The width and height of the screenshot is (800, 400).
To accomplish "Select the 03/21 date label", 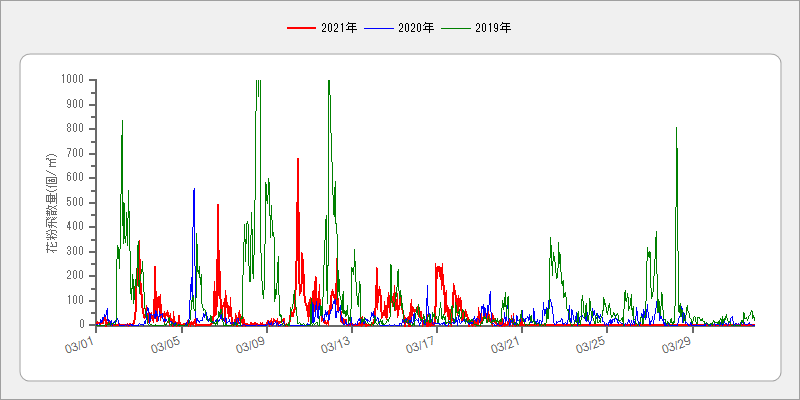I will click(506, 345).
